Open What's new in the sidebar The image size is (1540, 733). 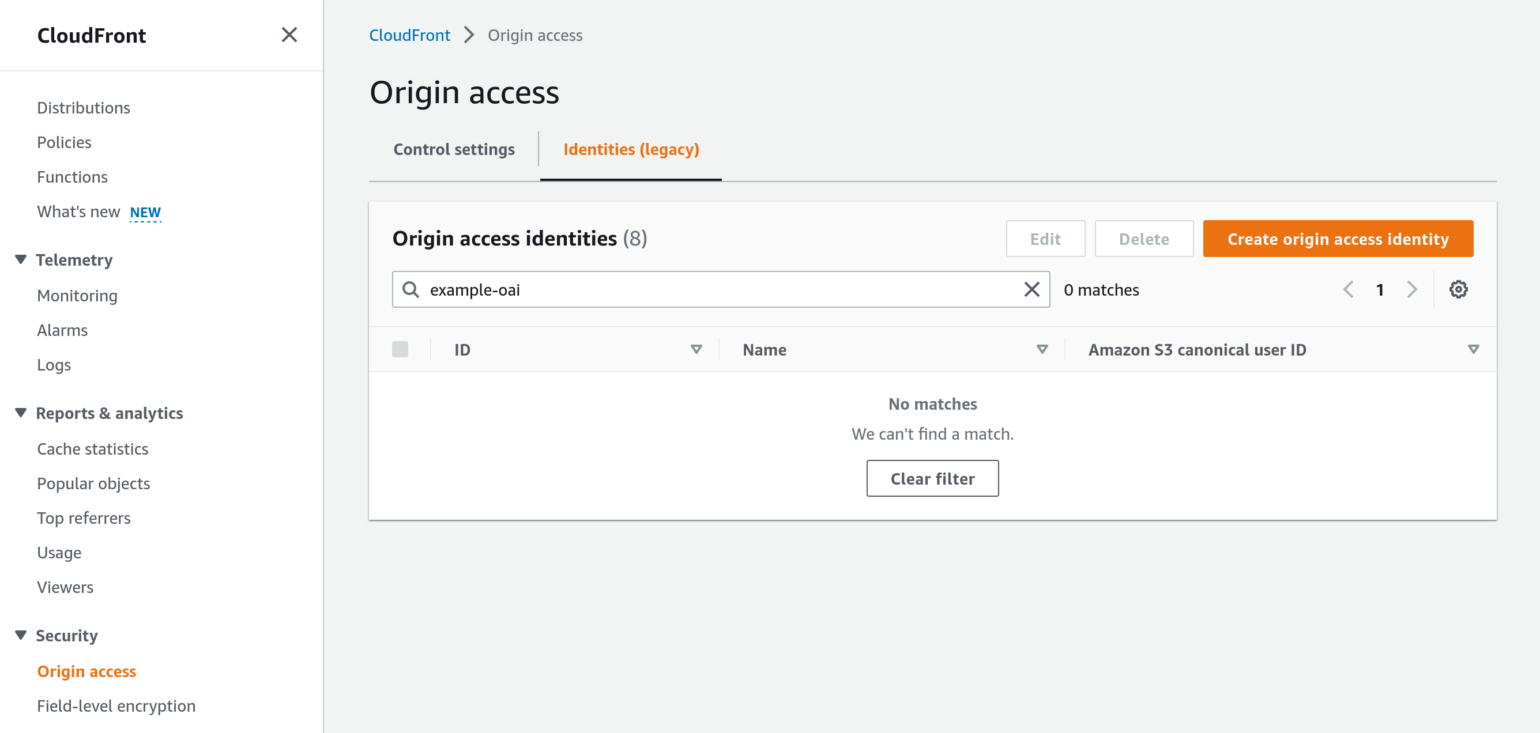pyautogui.click(x=79, y=212)
